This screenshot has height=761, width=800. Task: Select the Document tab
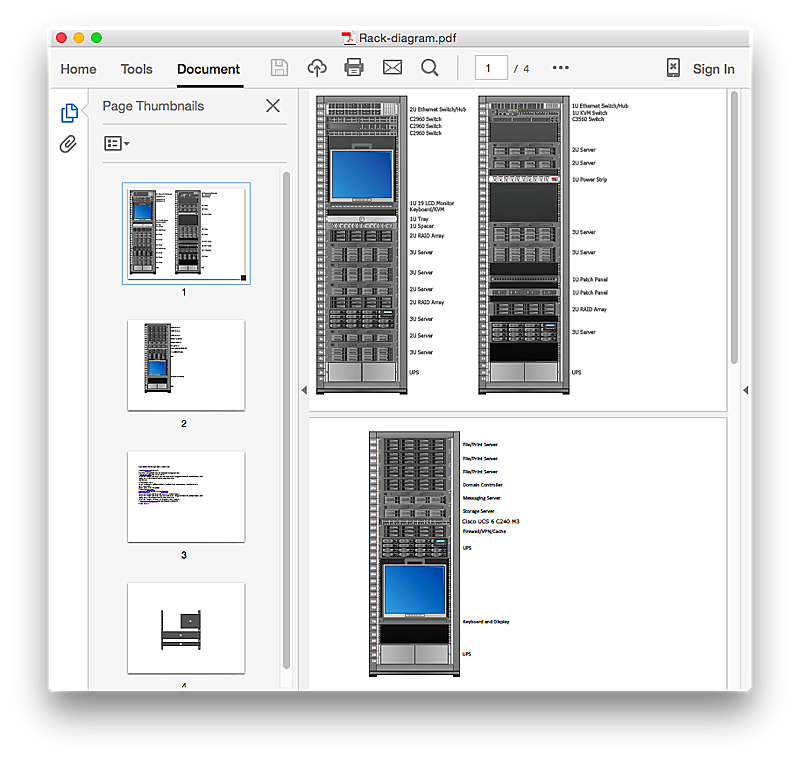[x=208, y=69]
